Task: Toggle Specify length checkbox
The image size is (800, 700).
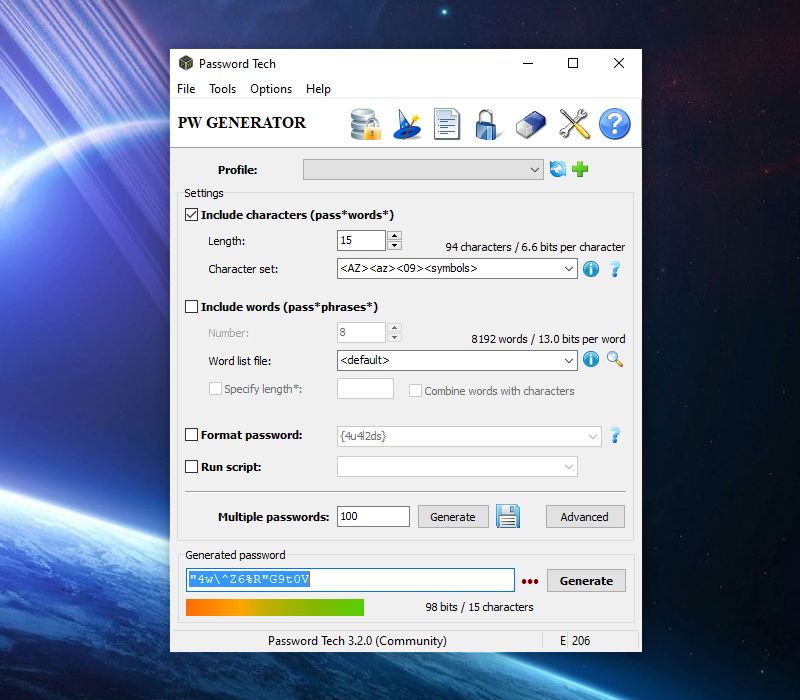Action: [x=215, y=389]
